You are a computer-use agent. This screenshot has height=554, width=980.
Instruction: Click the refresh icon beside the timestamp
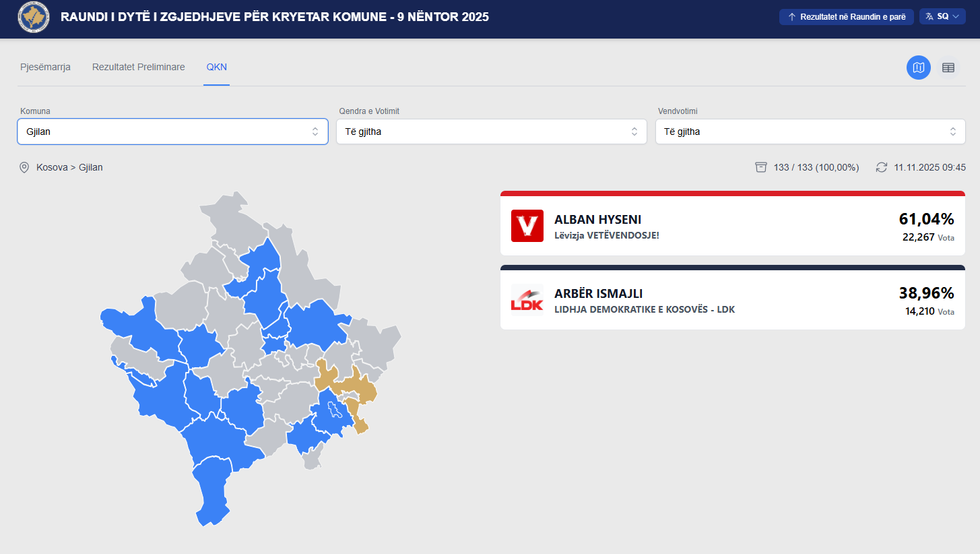[x=881, y=167]
